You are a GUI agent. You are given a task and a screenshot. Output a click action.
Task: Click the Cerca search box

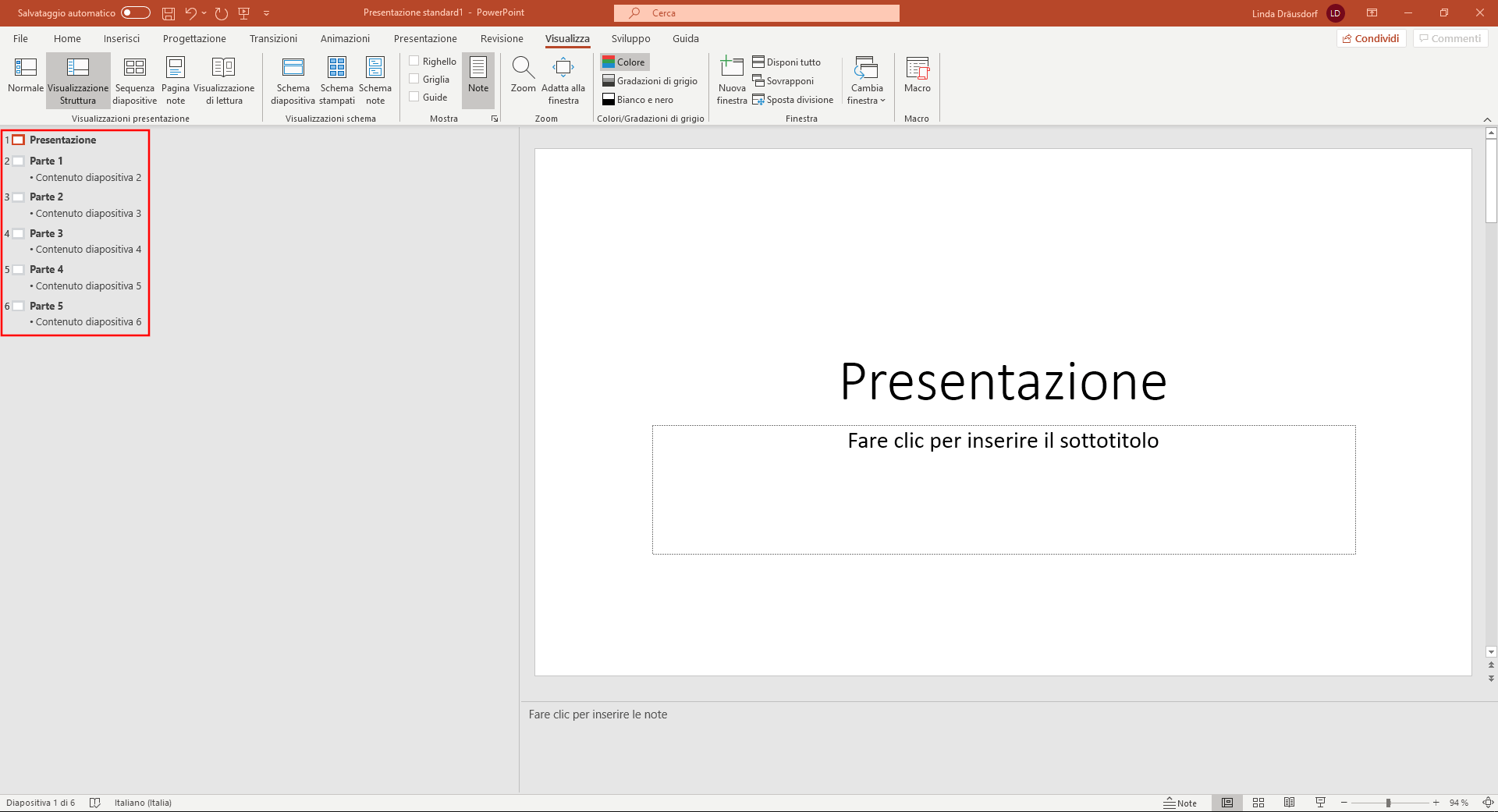[x=757, y=13]
